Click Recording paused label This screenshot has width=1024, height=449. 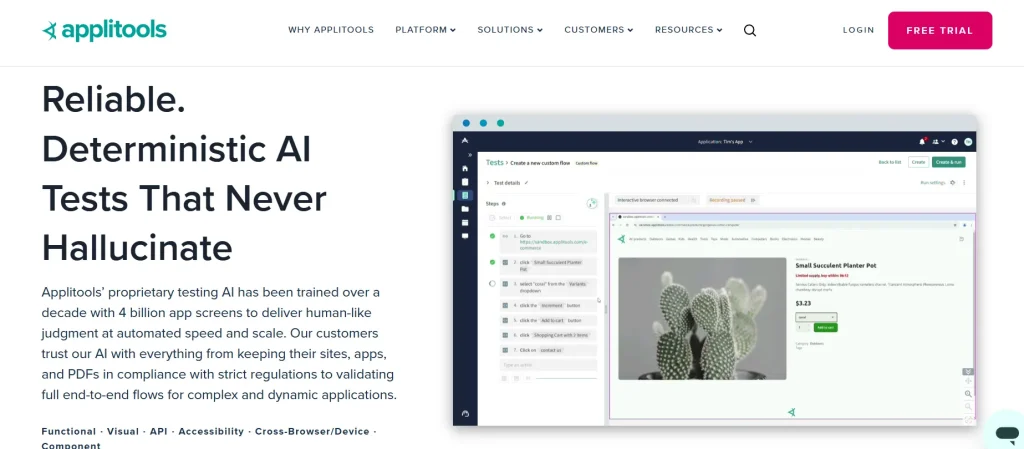click(x=728, y=200)
